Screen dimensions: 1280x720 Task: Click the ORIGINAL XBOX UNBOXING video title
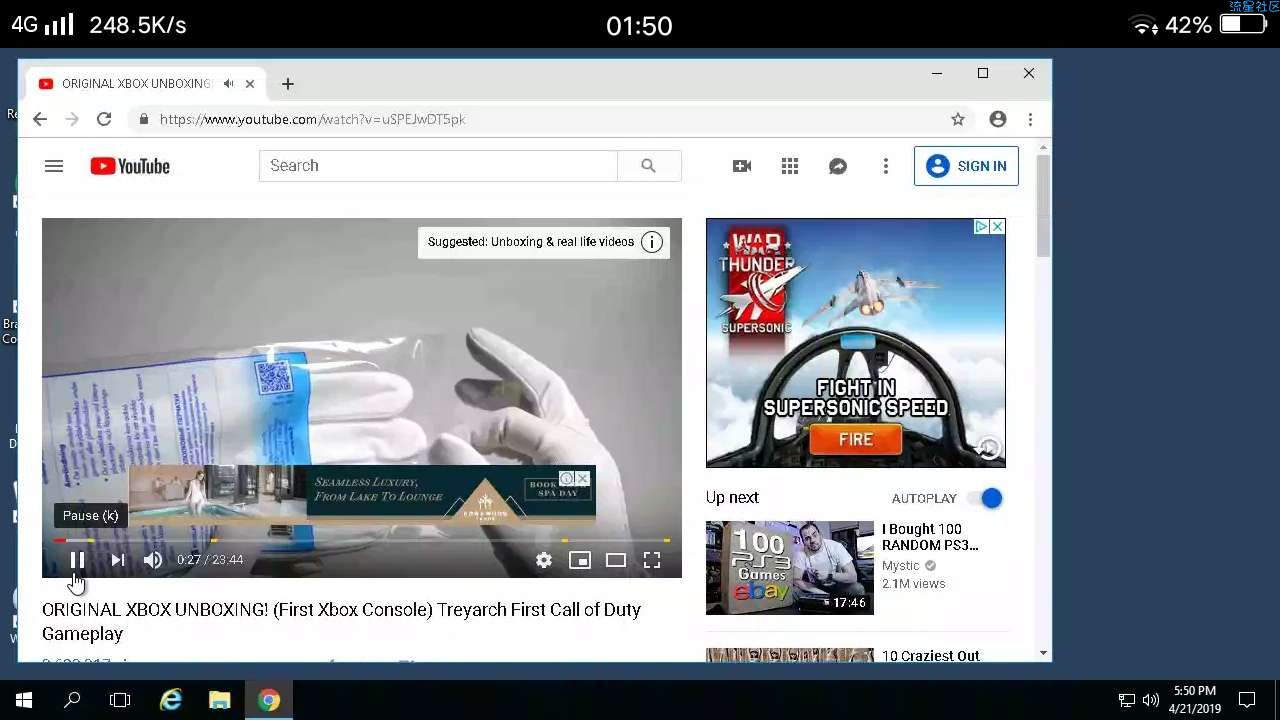pyautogui.click(x=341, y=621)
